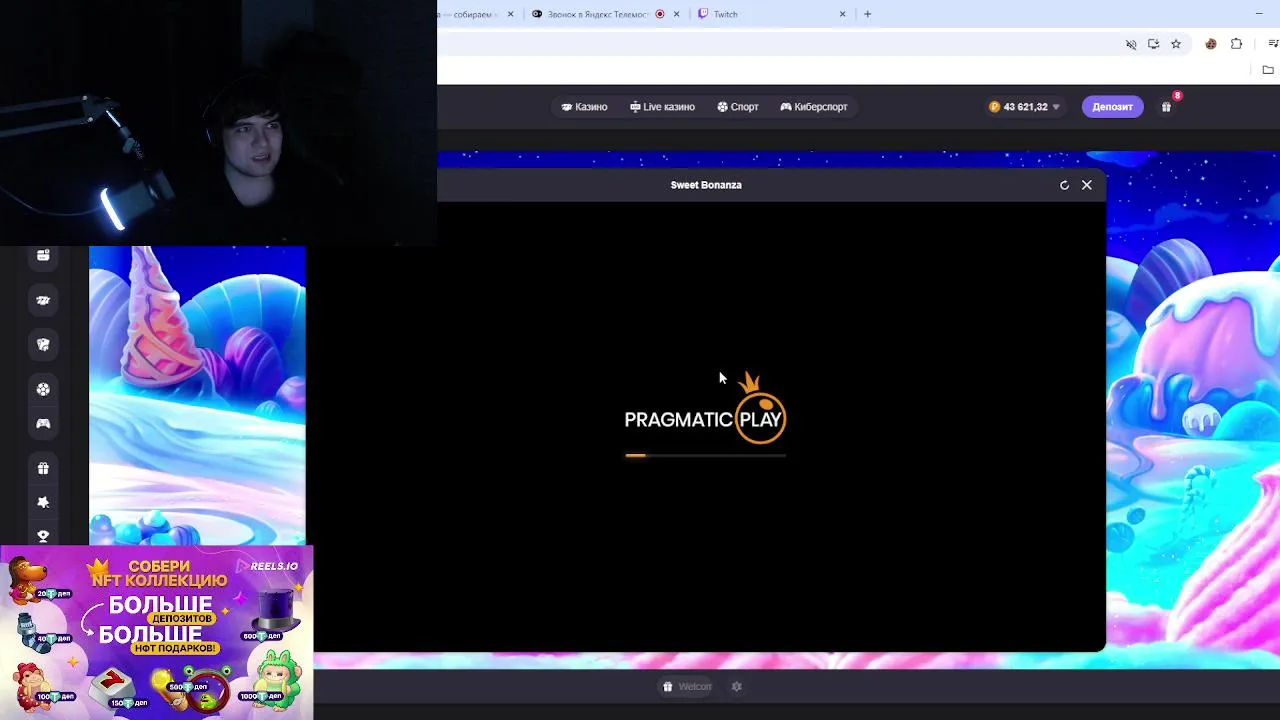Open the cards sidebar icon
This screenshot has width=1280, height=720.
pos(43,344)
